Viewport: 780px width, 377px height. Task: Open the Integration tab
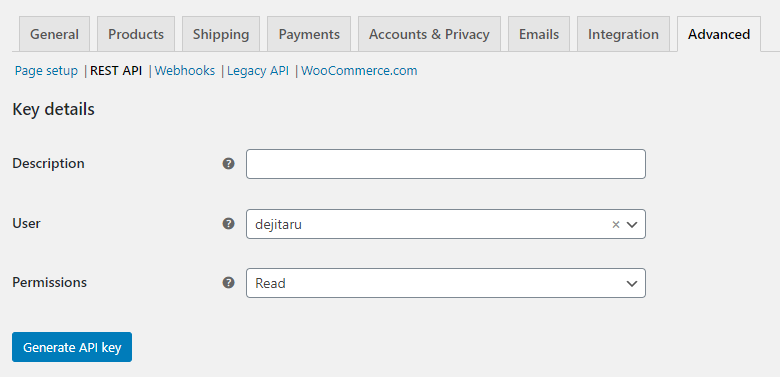pyautogui.click(x=623, y=34)
